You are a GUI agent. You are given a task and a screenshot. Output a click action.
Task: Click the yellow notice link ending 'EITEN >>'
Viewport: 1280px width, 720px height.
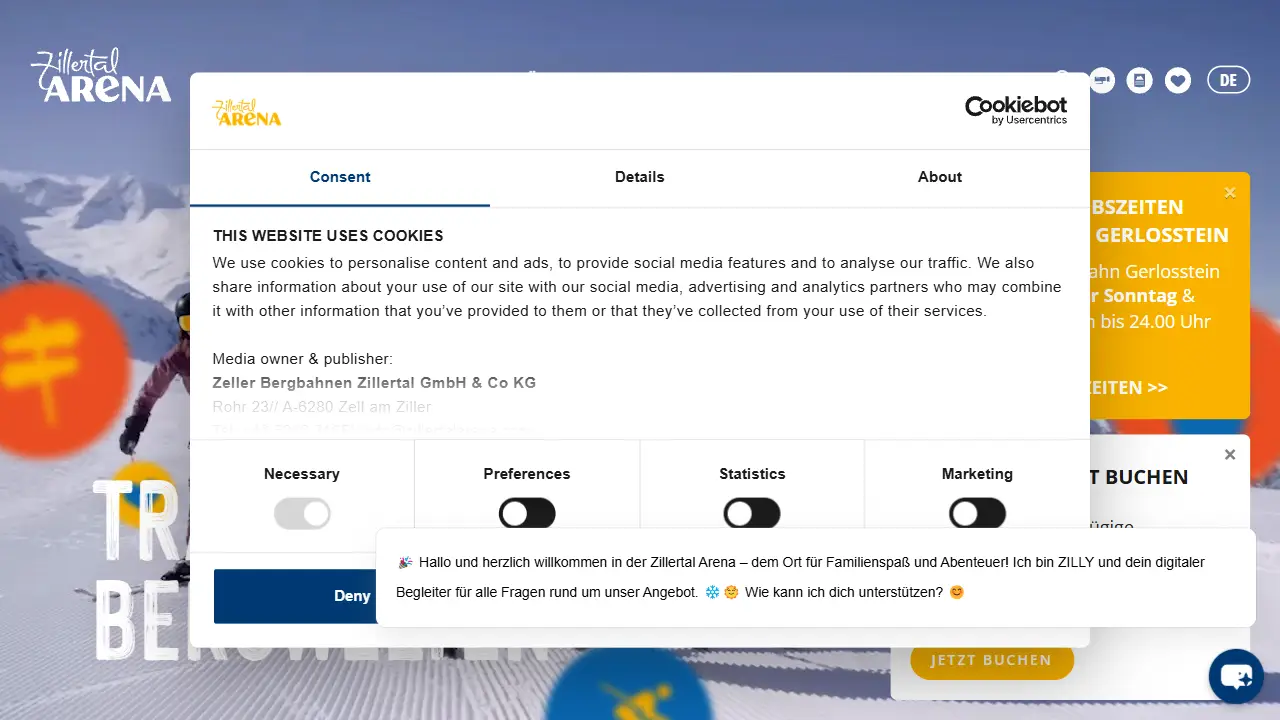pyautogui.click(x=1128, y=387)
